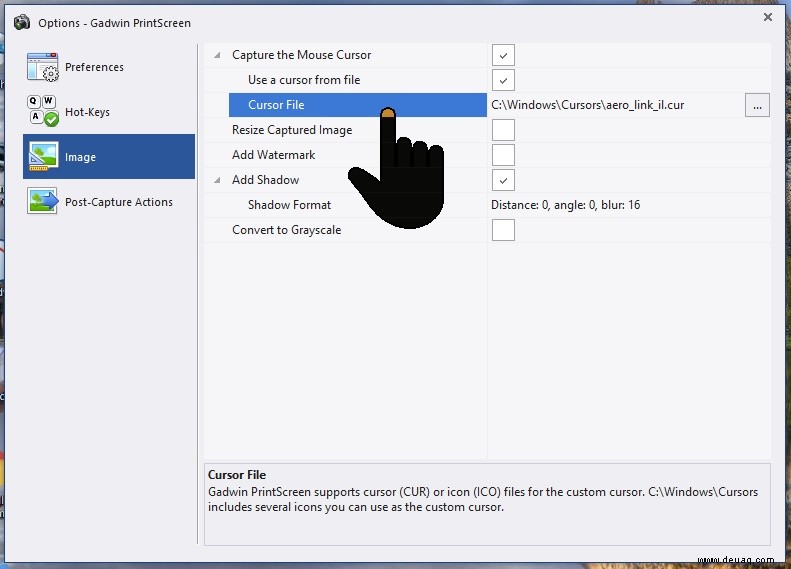Disable the Add Shadow checkbox
The width and height of the screenshot is (791, 569).
[503, 180]
